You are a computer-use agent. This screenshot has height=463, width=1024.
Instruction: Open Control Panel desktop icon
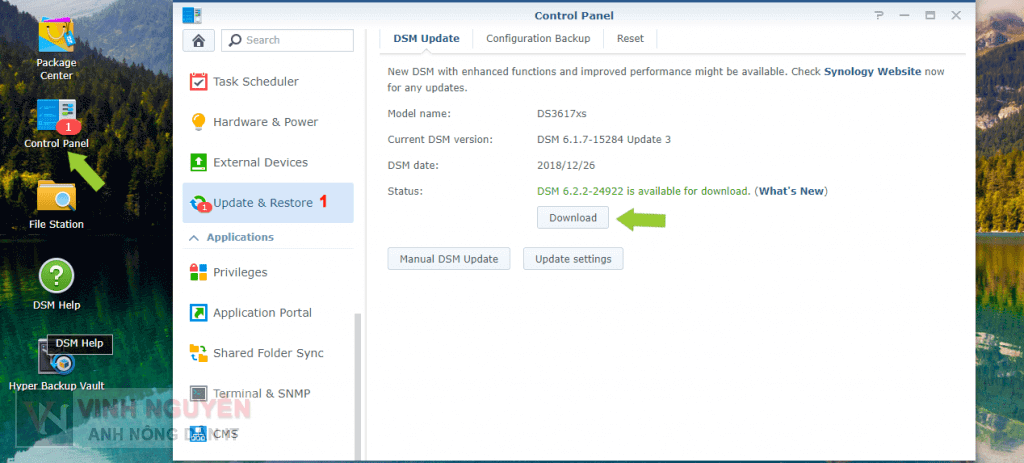[x=56, y=119]
